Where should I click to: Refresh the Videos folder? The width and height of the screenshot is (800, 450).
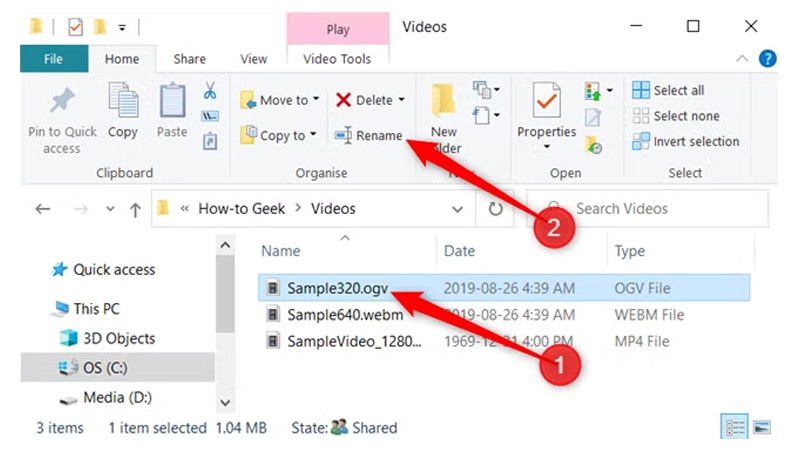(x=495, y=209)
